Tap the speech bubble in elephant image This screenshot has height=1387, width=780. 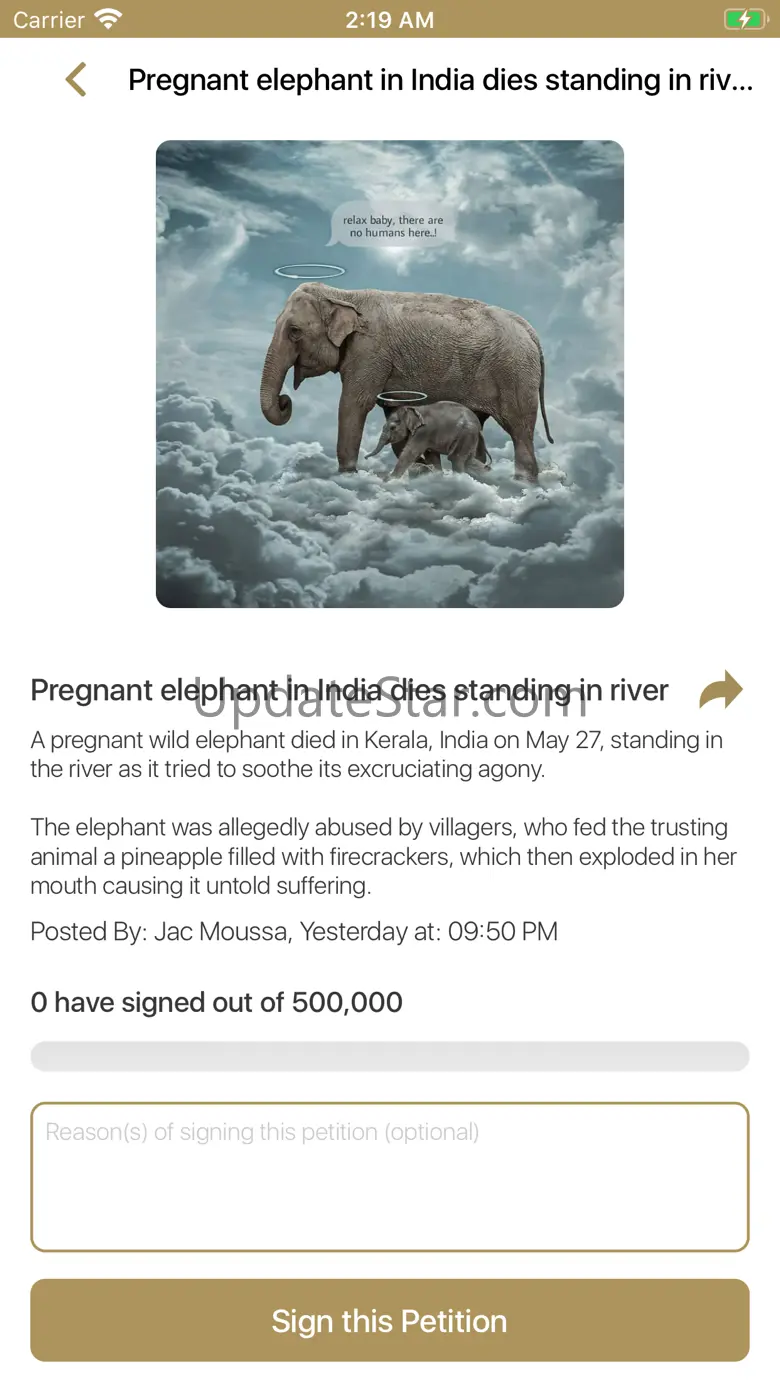pos(392,226)
